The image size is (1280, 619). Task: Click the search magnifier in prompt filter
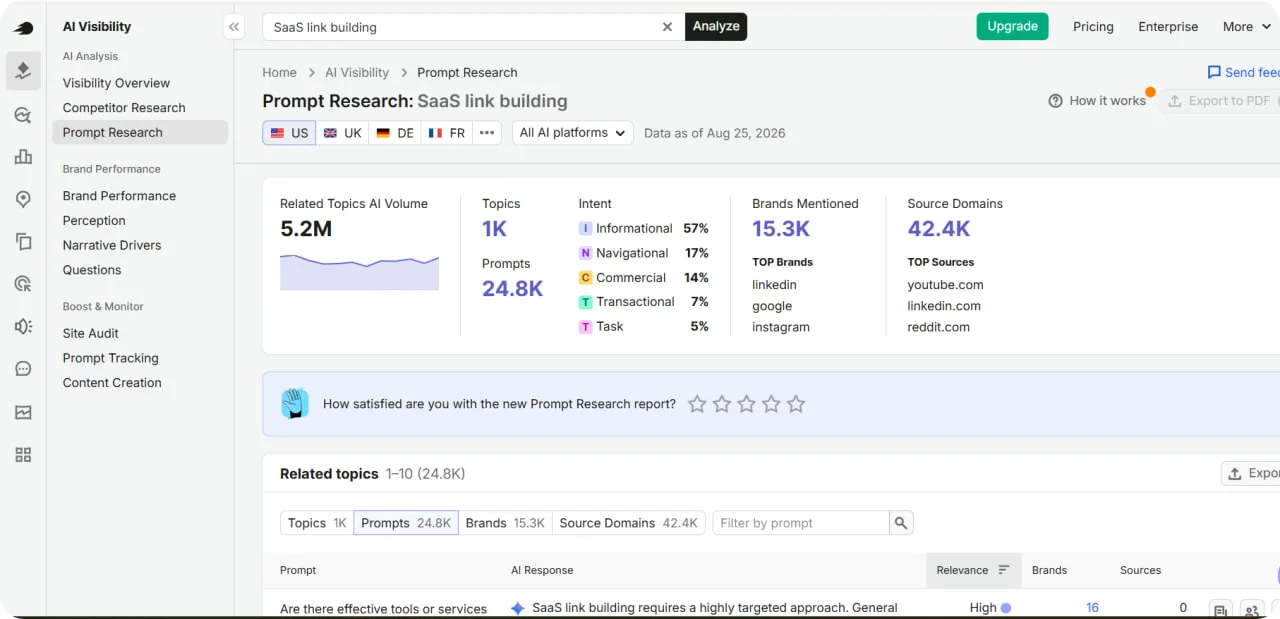point(901,523)
